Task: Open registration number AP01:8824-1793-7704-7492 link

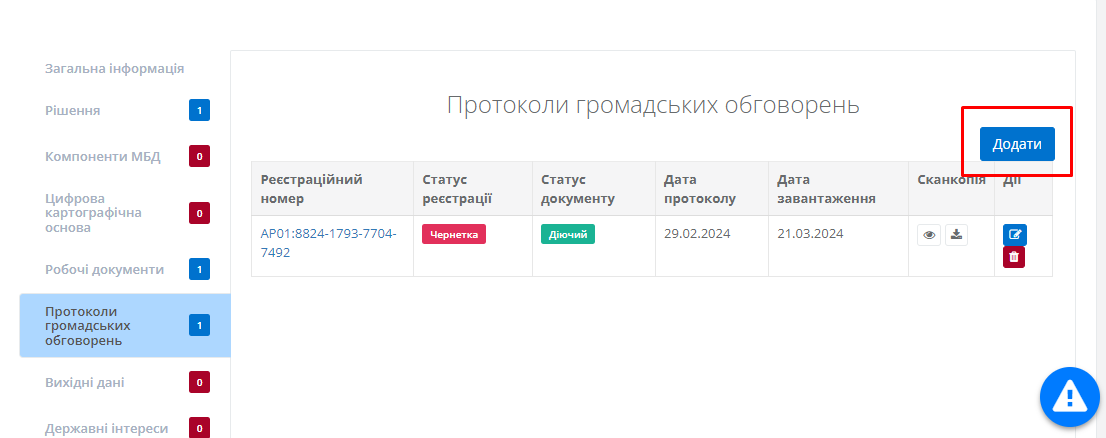Action: [328, 243]
